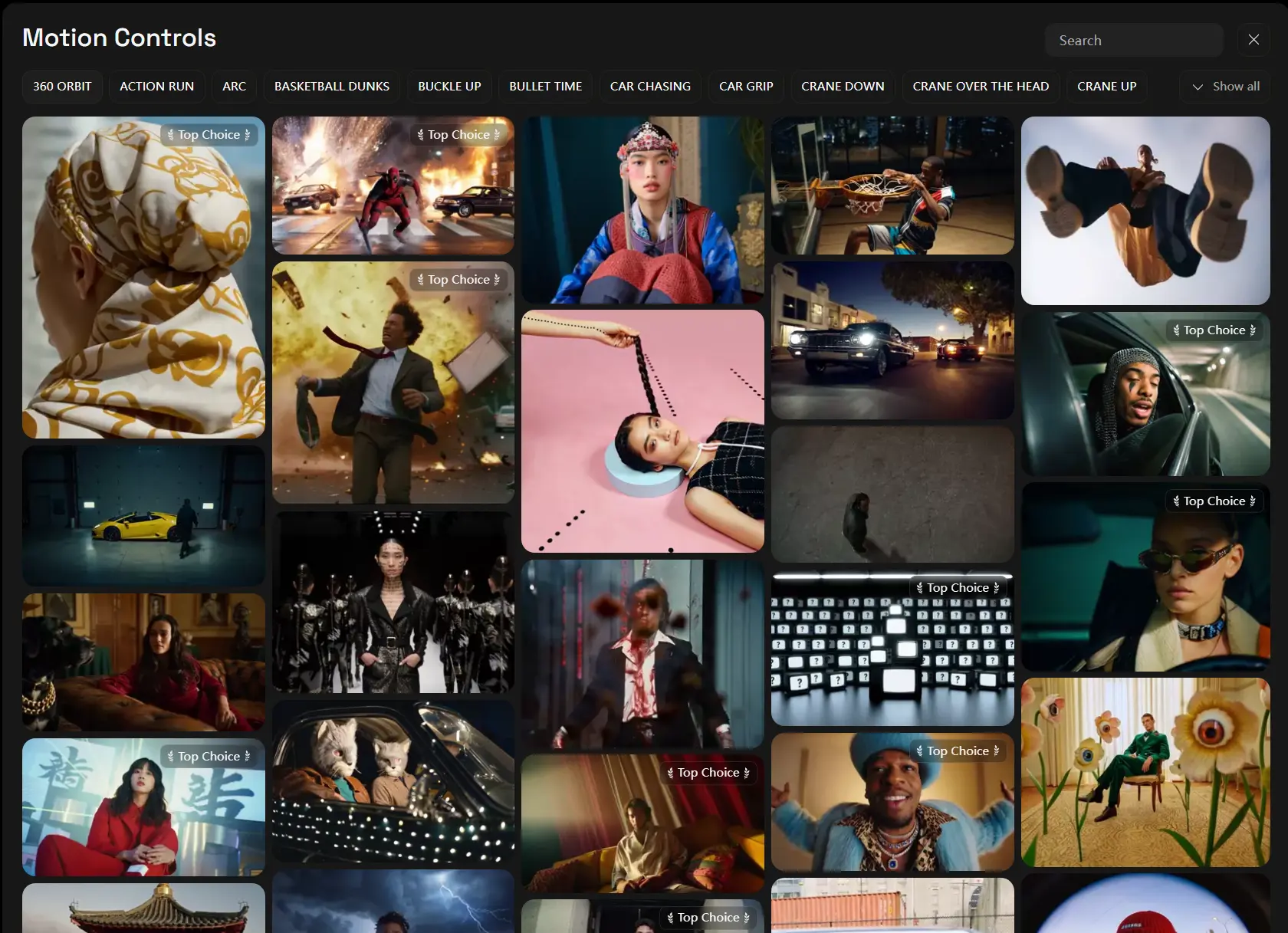This screenshot has width=1288, height=933.
Task: Click Top Choice badge on sunglasses woman image
Action: click(x=1214, y=501)
